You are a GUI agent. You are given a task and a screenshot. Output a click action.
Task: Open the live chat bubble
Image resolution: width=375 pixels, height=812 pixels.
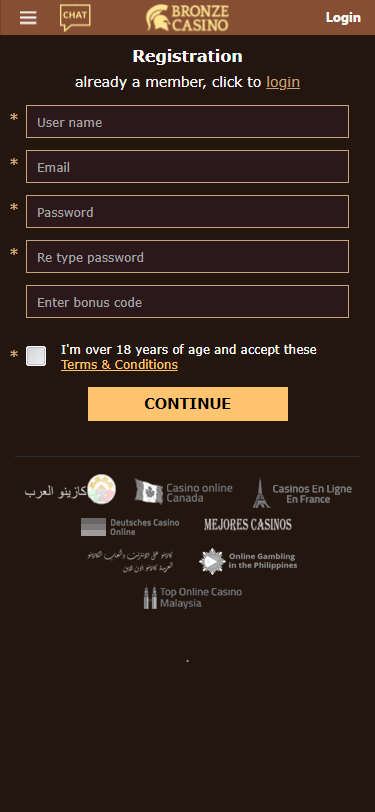coord(75,17)
